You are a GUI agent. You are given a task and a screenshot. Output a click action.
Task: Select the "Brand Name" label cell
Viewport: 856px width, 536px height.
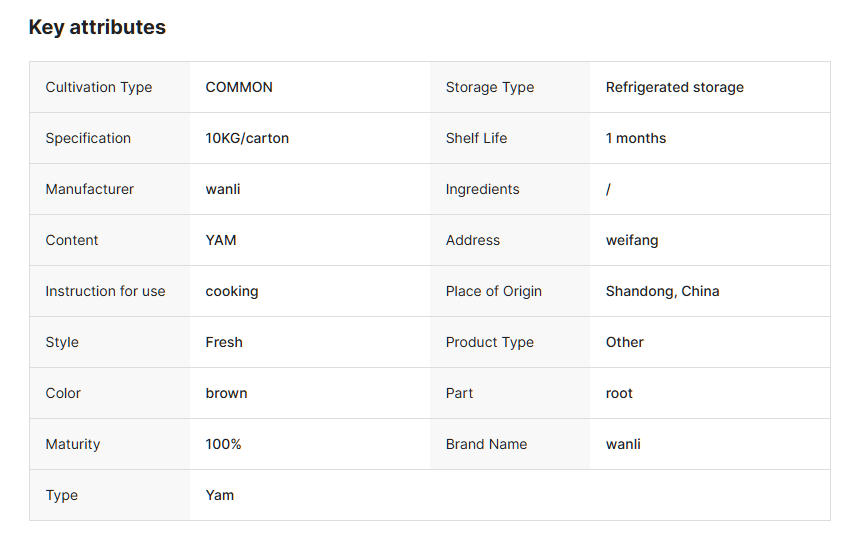[486, 444]
